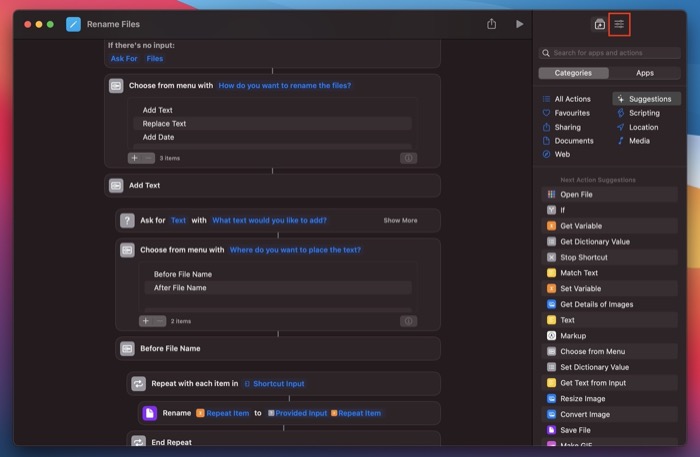Select the Add Date menu row
The width and height of the screenshot is (700, 457).
[x=272, y=137]
